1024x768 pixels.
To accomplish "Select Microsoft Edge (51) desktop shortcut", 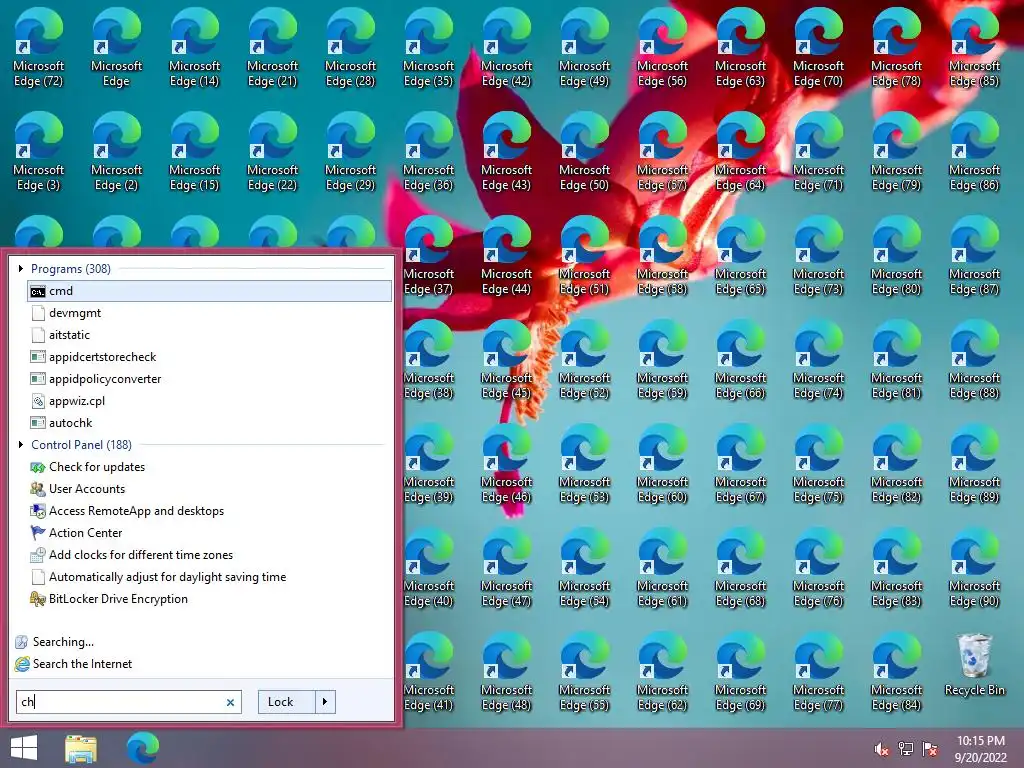I will [x=584, y=256].
